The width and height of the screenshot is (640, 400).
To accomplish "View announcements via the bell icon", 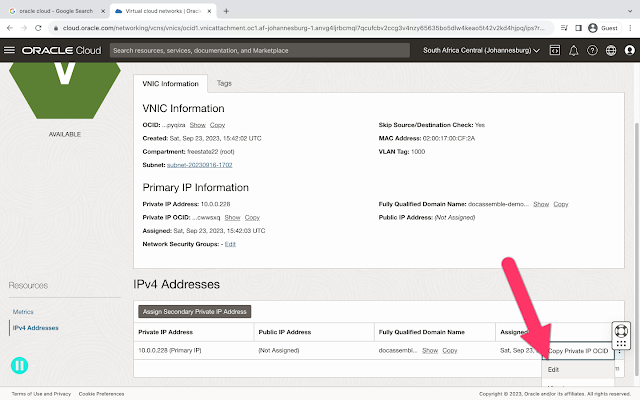I will pyautogui.click(x=573, y=50).
